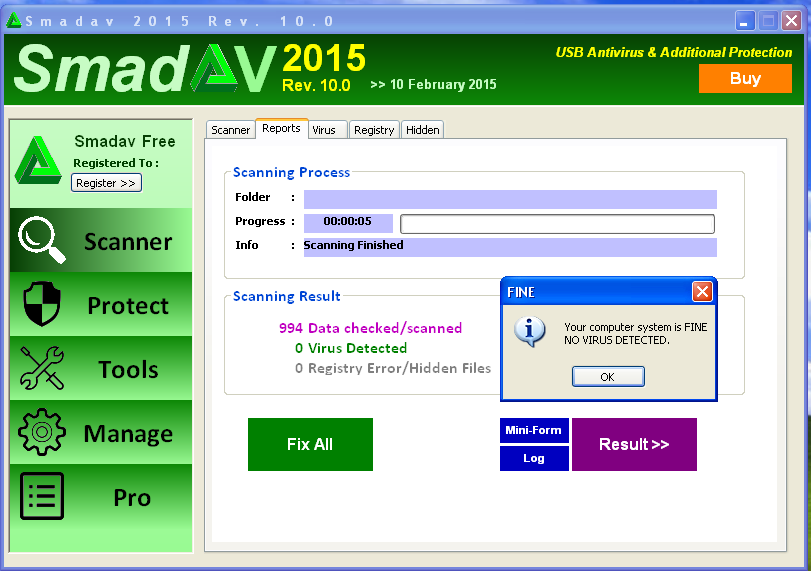The image size is (811, 571).
Task: Click the purple Result >> button
Action: (634, 444)
